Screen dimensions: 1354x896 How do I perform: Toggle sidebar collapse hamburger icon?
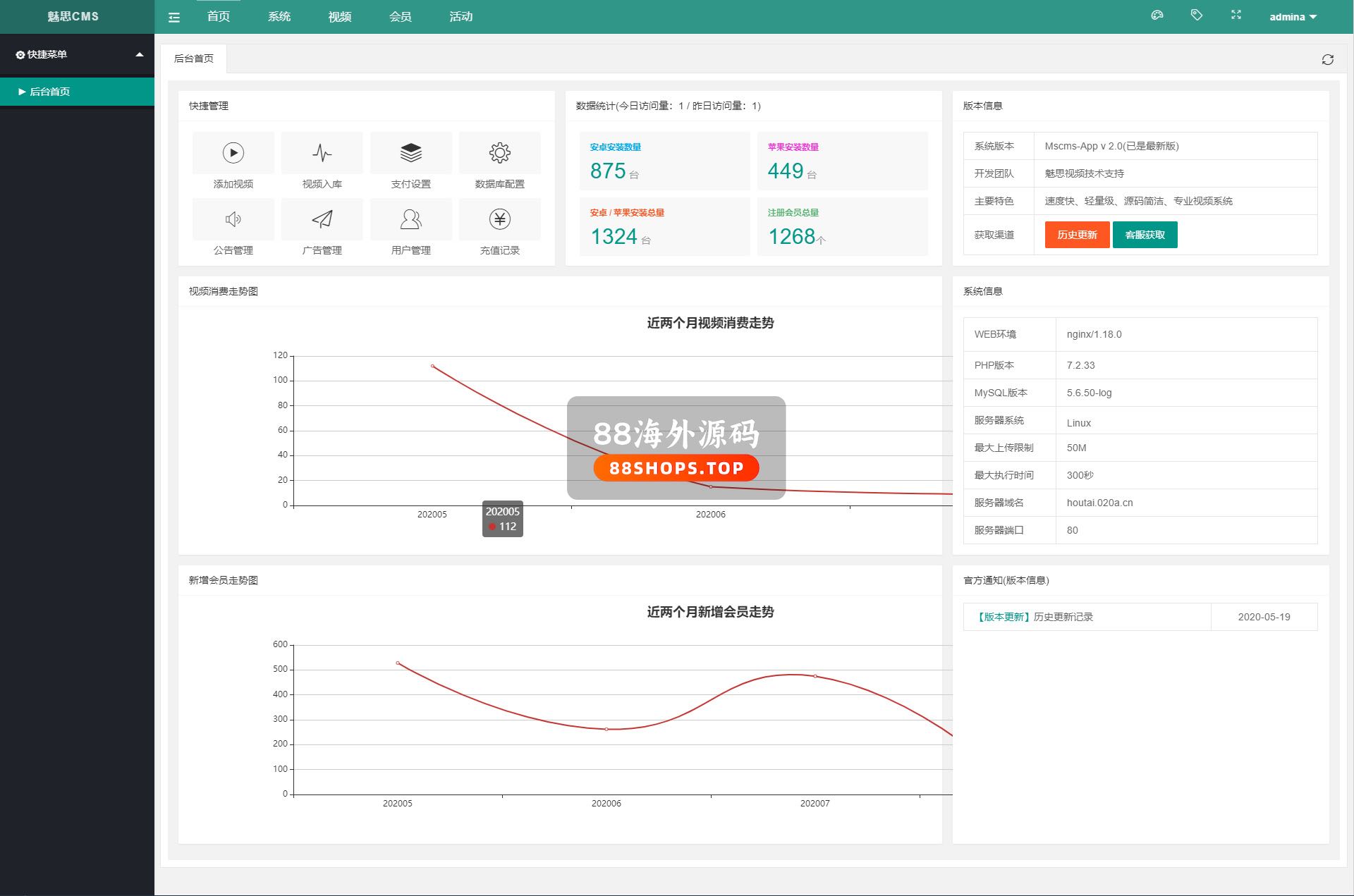pos(174,18)
